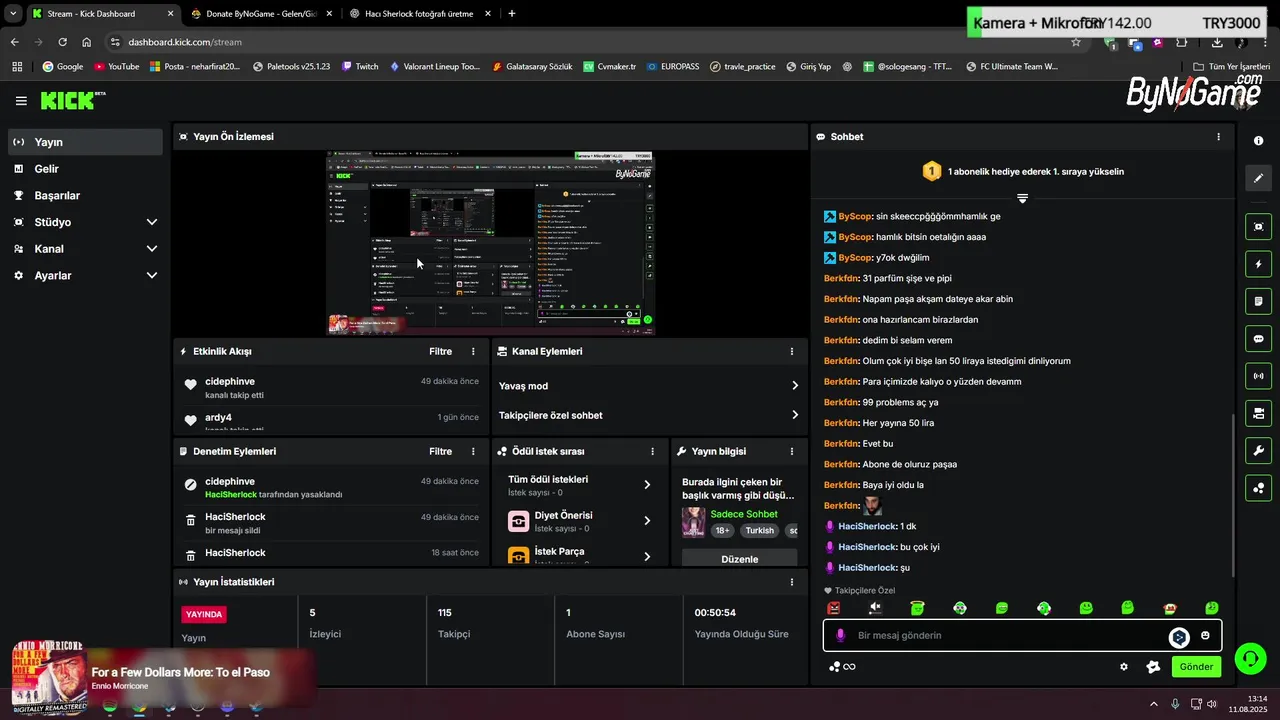This screenshot has width=1280, height=720.
Task: Click the purple microphone icon in message box
Action: (x=840, y=635)
